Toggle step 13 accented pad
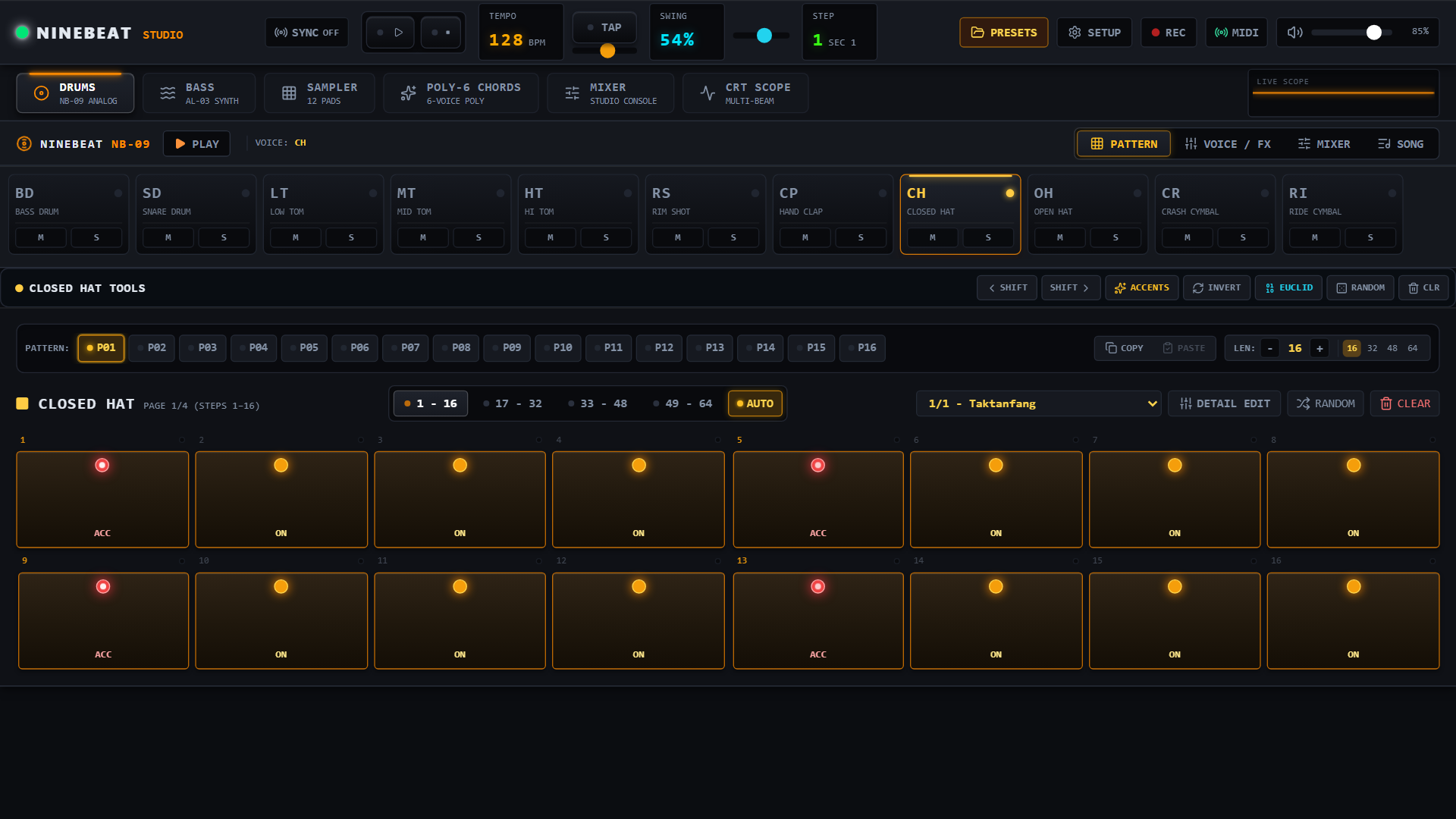Image resolution: width=1456 pixels, height=819 pixels. (x=818, y=621)
